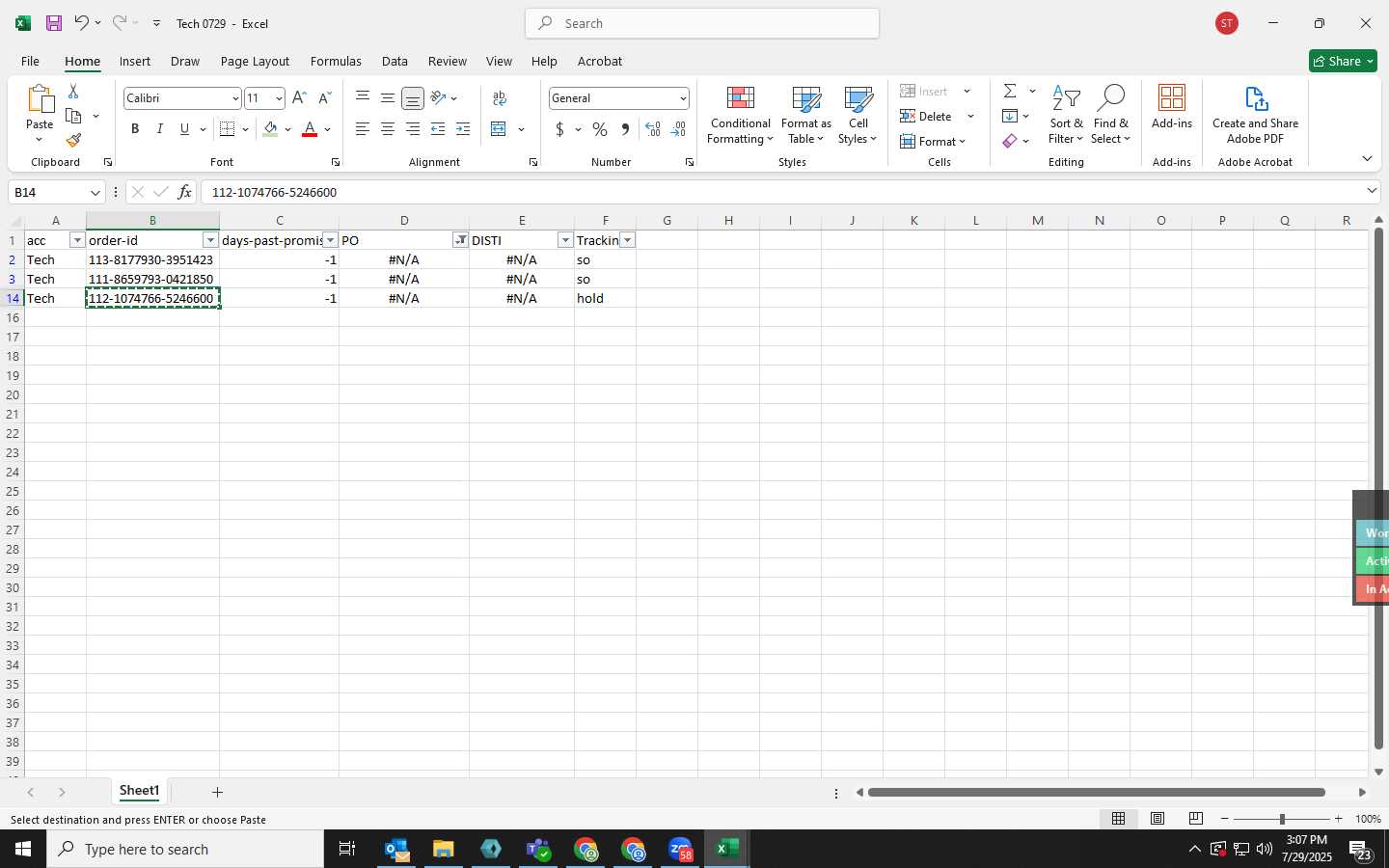Select the Format Painter brush
Screen dimensions: 1389x868
click(73, 141)
